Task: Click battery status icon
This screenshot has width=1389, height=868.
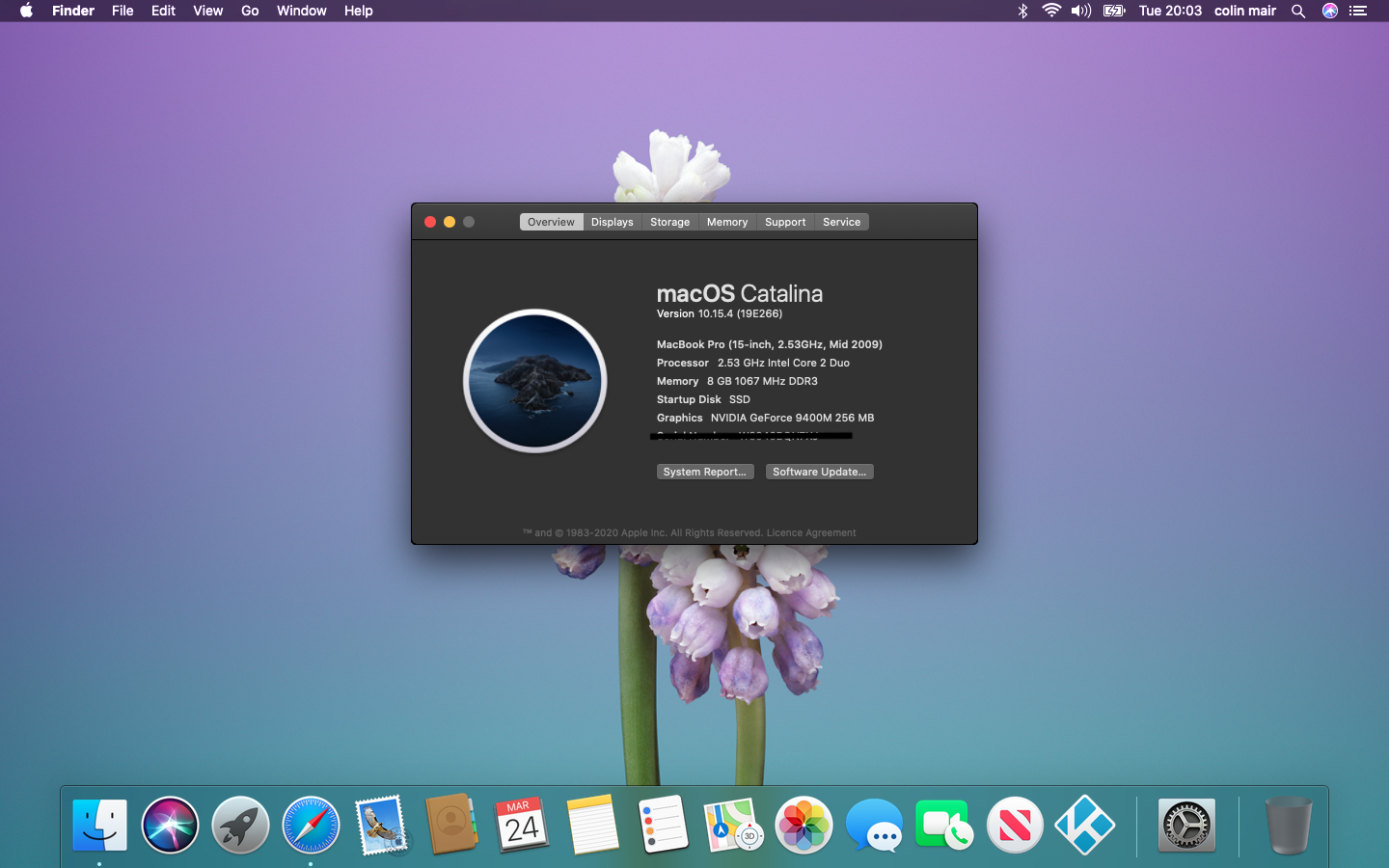Action: tap(1114, 11)
